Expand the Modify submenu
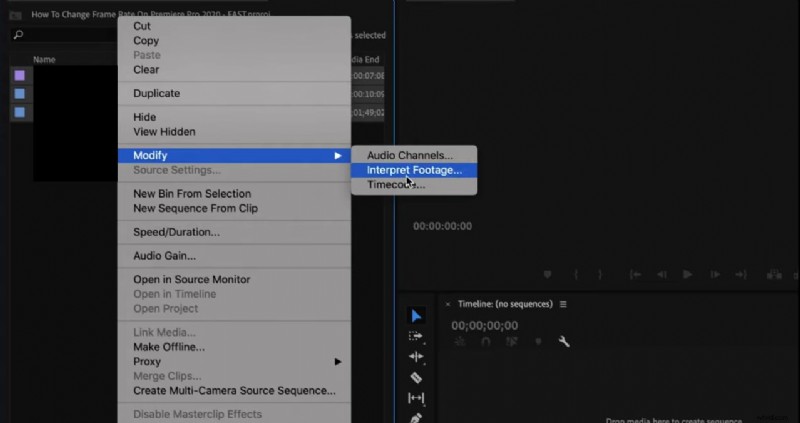800x423 pixels. pos(234,156)
